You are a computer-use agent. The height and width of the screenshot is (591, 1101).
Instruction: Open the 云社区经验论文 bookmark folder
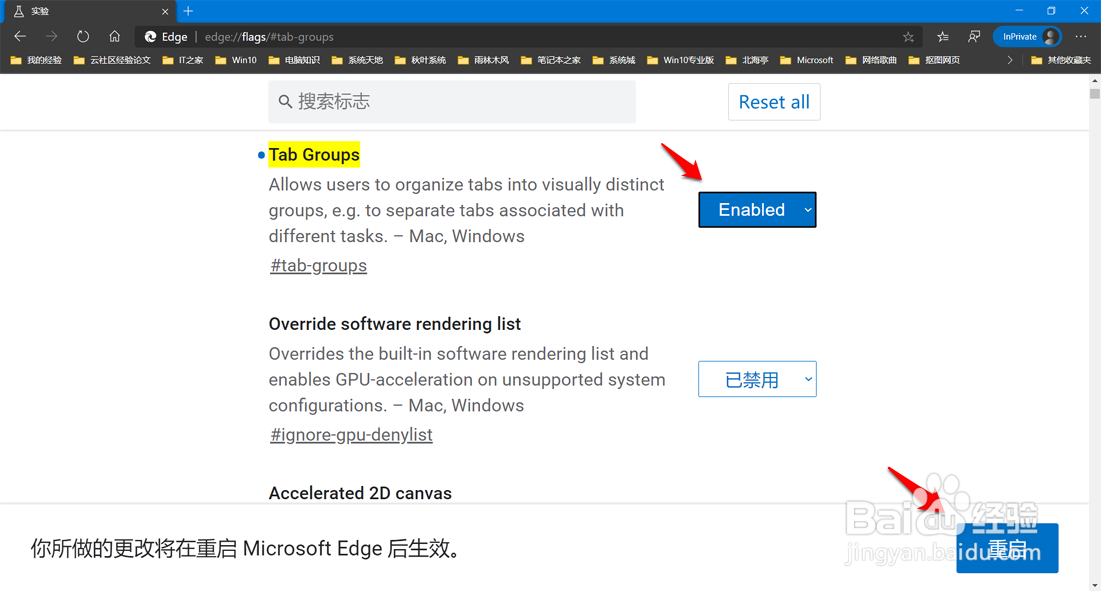click(112, 60)
